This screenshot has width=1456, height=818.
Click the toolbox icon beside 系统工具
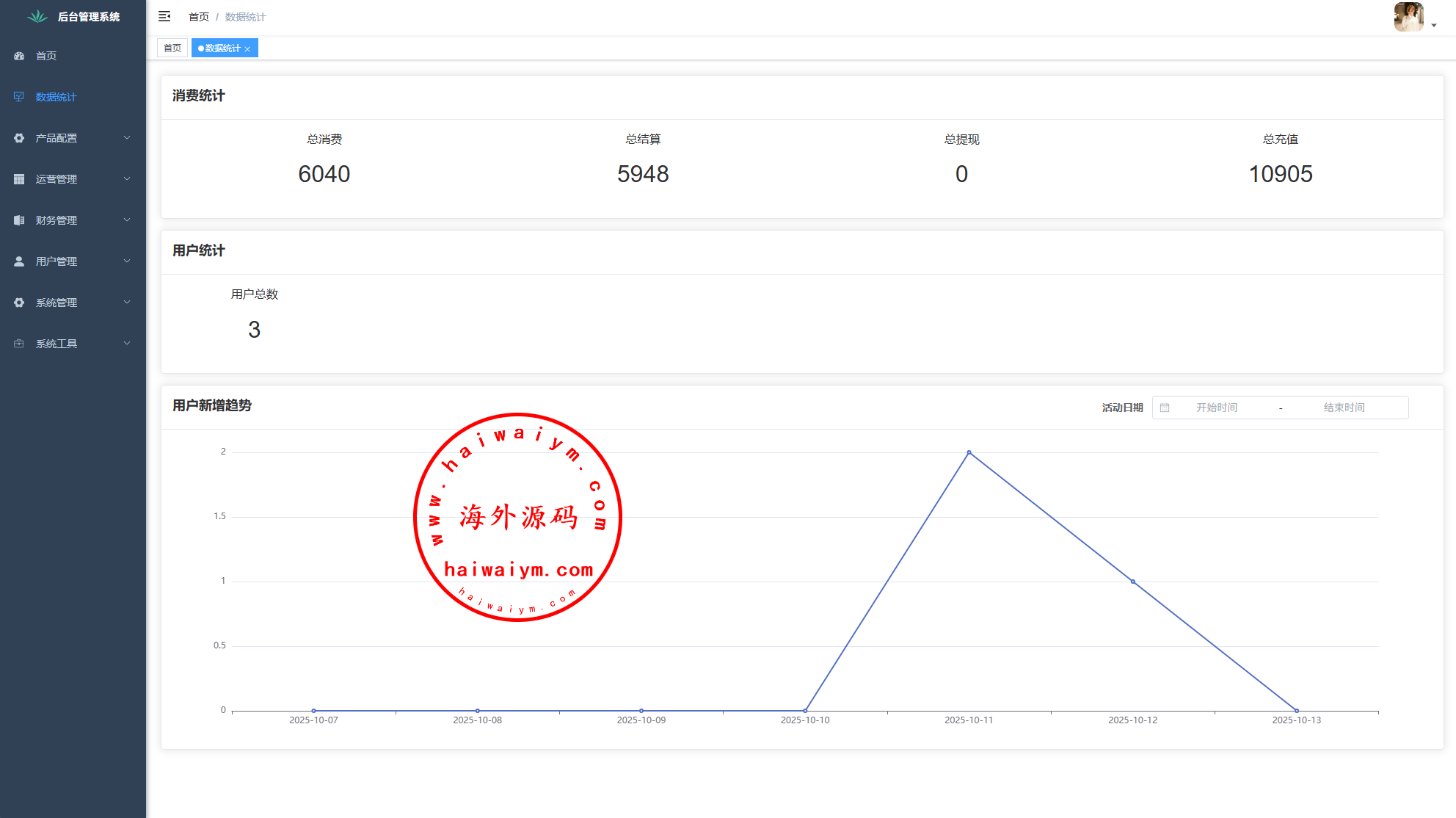point(19,344)
